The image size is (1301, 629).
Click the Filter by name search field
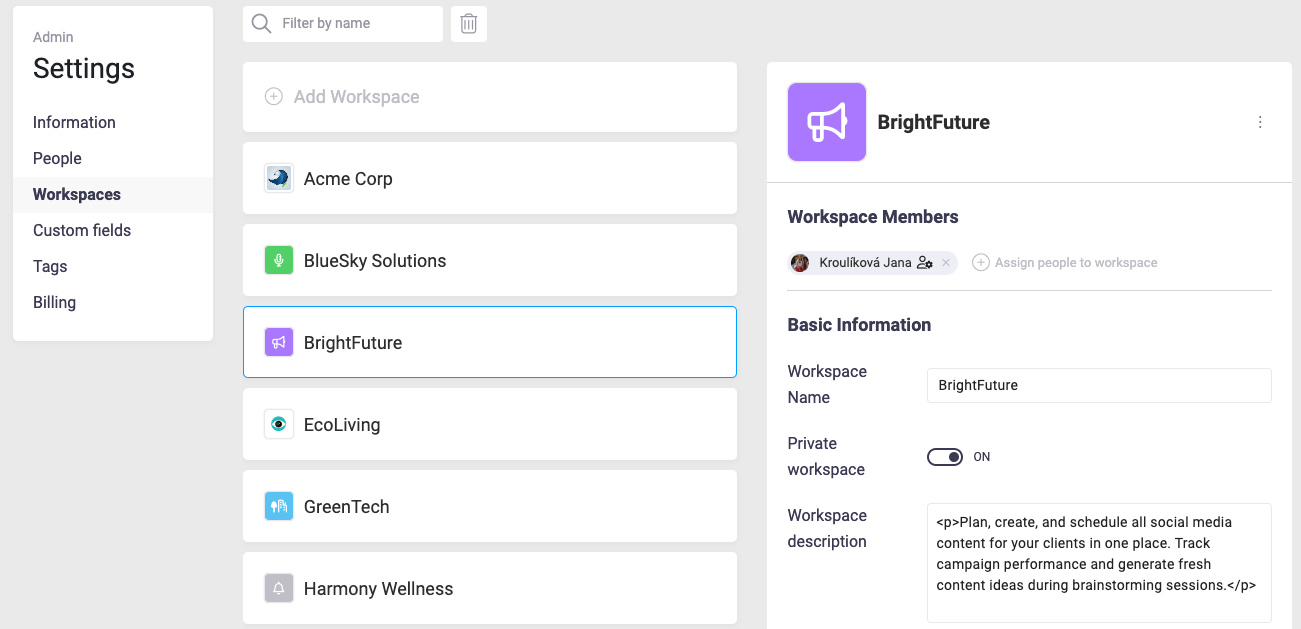tap(355, 24)
